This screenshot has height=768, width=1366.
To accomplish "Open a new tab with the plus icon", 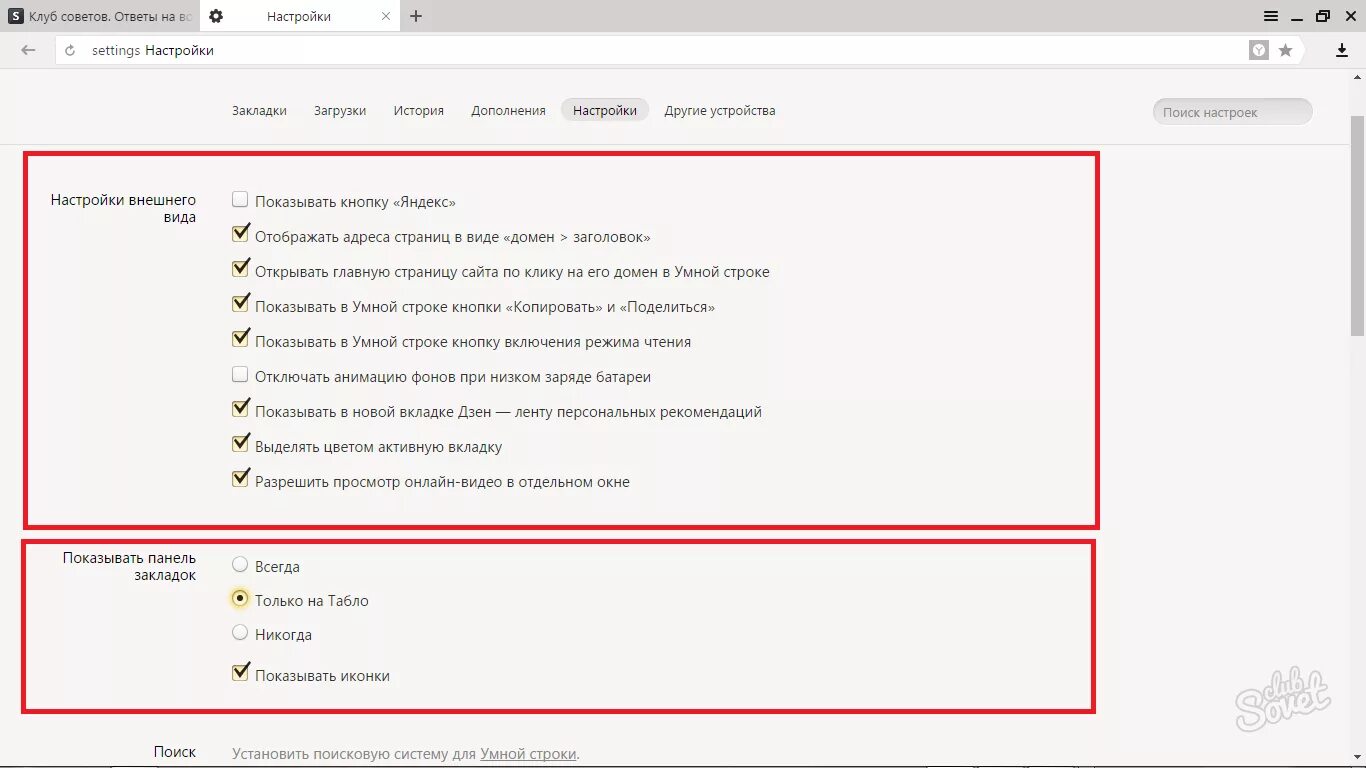I will [x=416, y=16].
